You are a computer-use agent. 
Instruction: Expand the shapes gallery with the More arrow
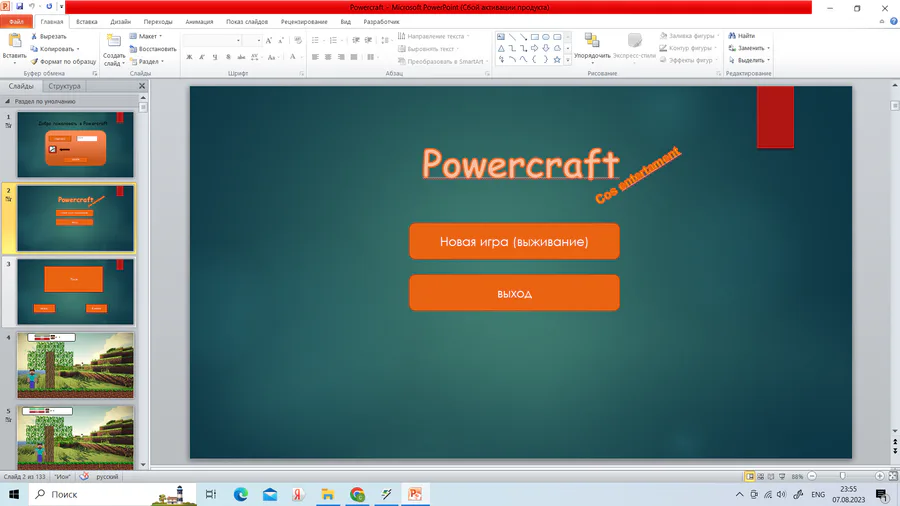point(568,60)
